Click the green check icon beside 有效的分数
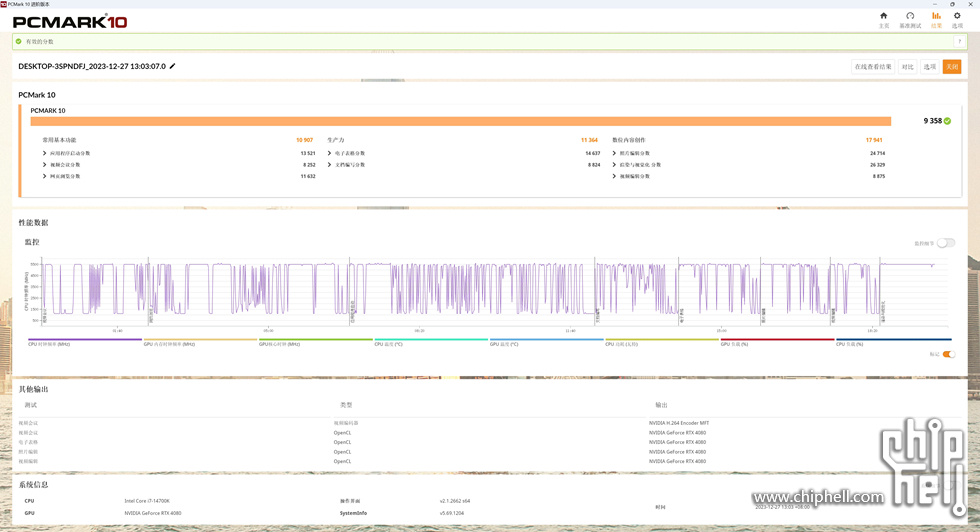The height and width of the screenshot is (532, 980). (x=19, y=41)
